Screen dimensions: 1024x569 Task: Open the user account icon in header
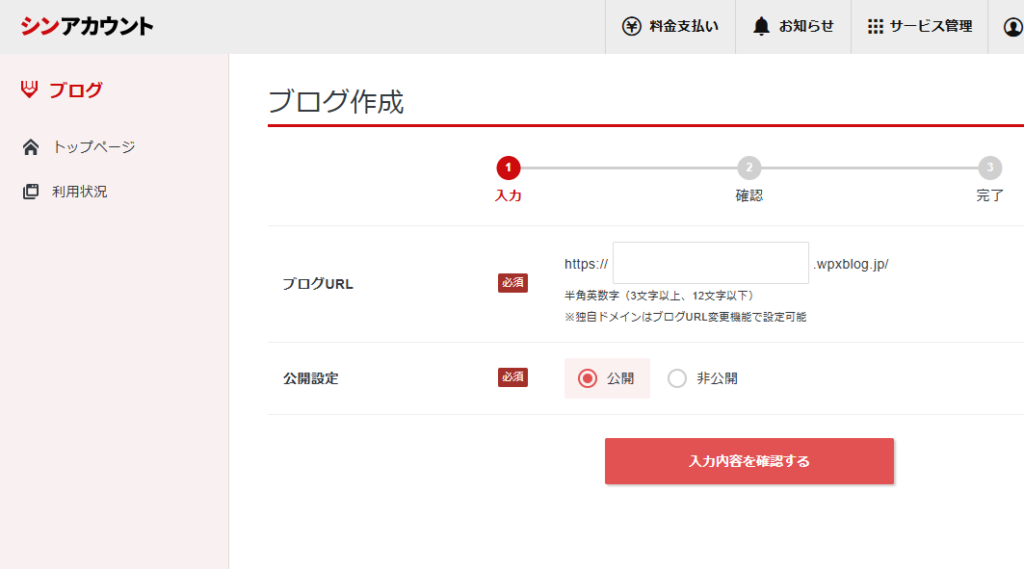pyautogui.click(x=1012, y=27)
